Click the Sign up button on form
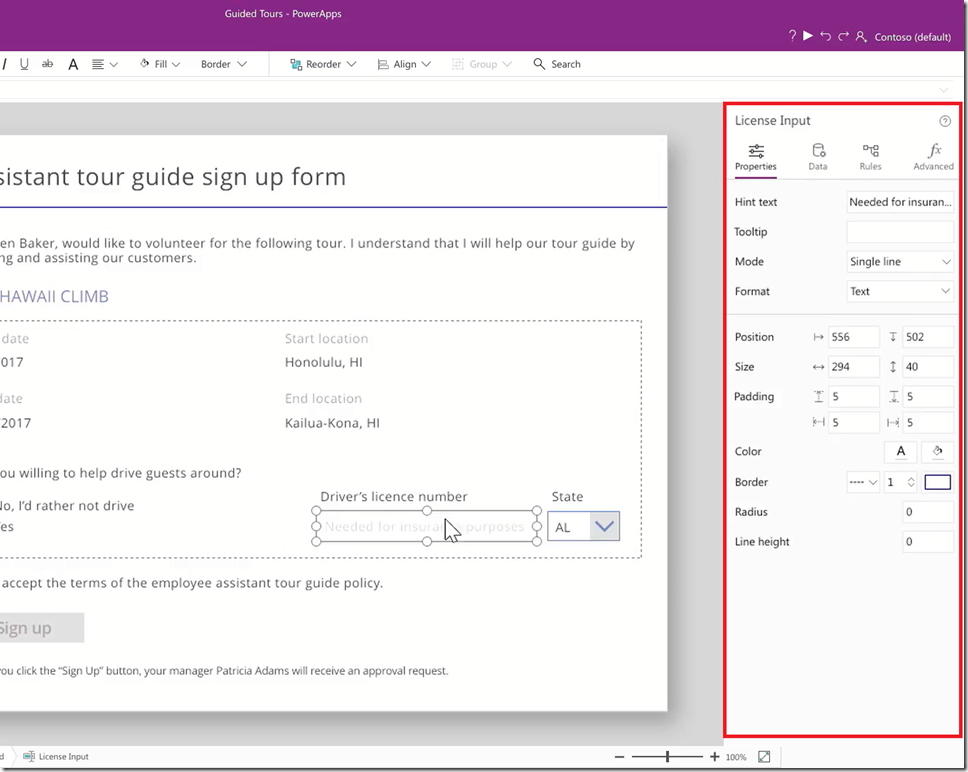 [30, 628]
